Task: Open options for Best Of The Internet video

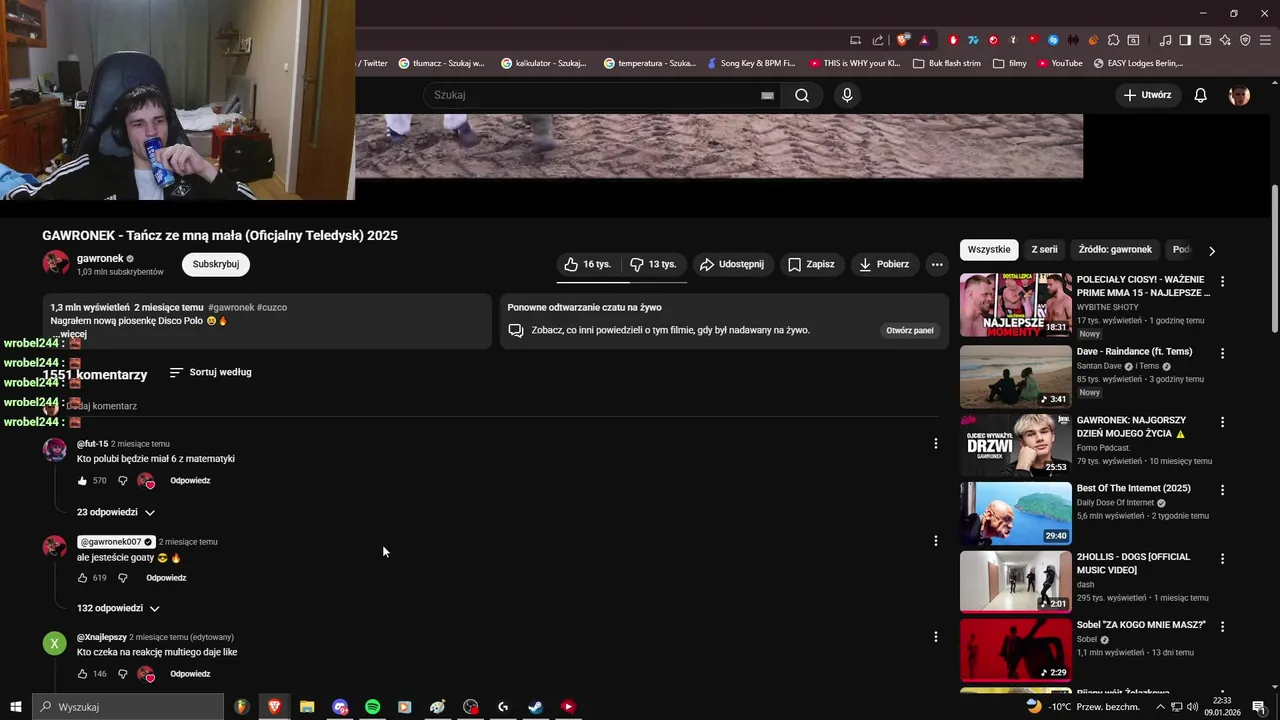Action: pos(1222,490)
